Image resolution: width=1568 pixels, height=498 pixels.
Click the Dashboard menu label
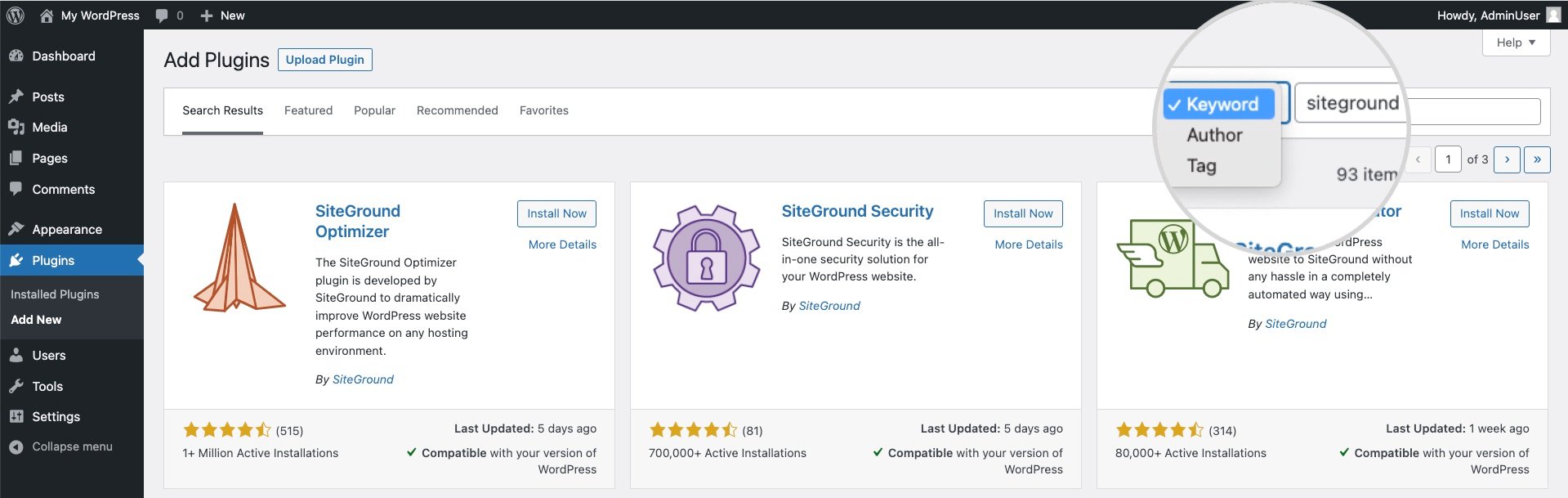(x=64, y=56)
